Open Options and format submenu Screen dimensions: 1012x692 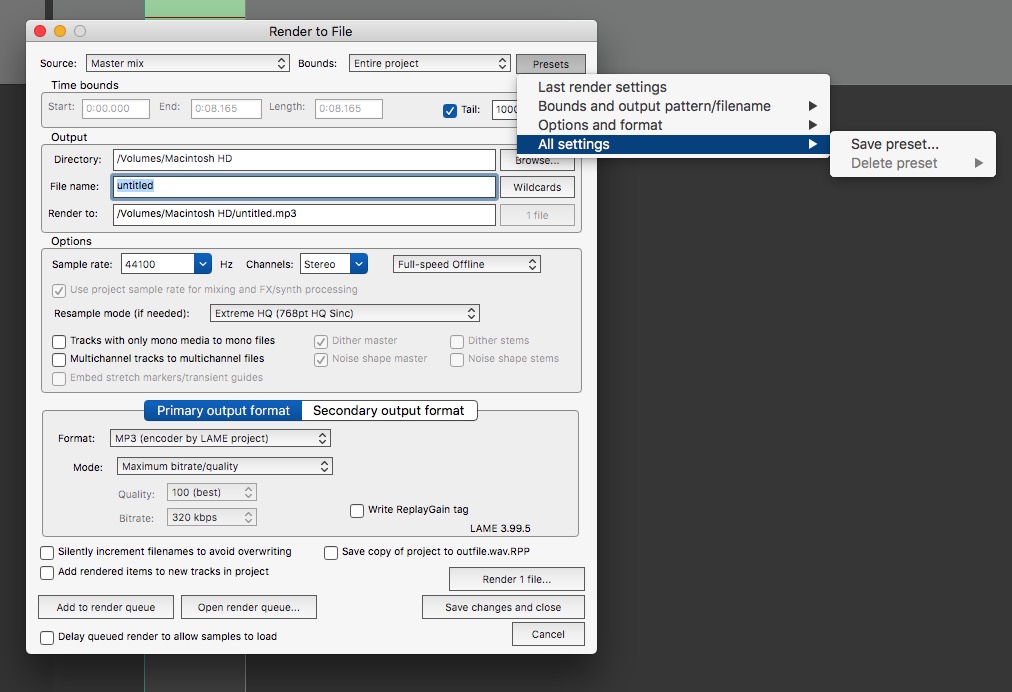(673, 125)
